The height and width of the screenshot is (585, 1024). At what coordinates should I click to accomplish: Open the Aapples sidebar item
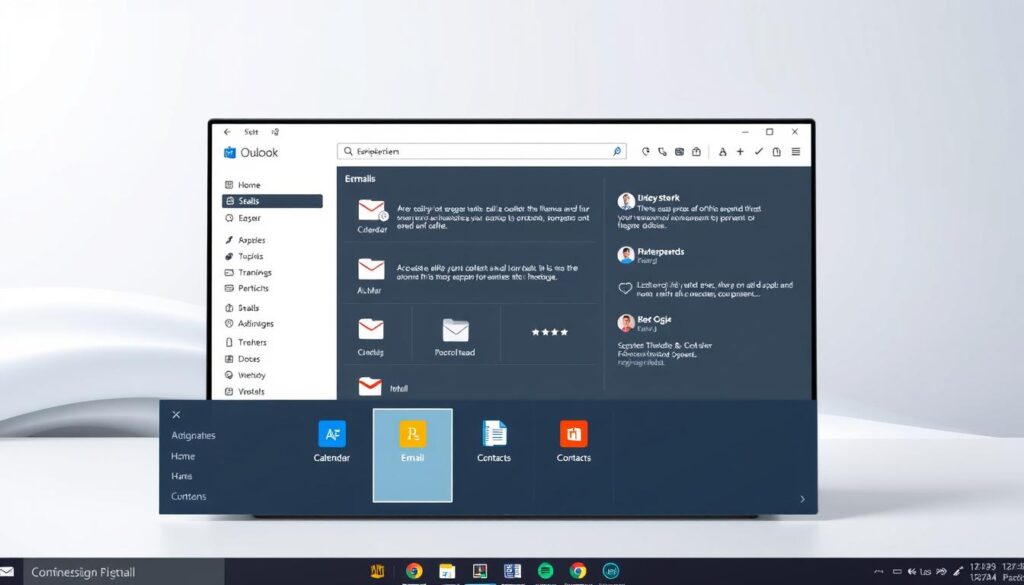coord(245,240)
